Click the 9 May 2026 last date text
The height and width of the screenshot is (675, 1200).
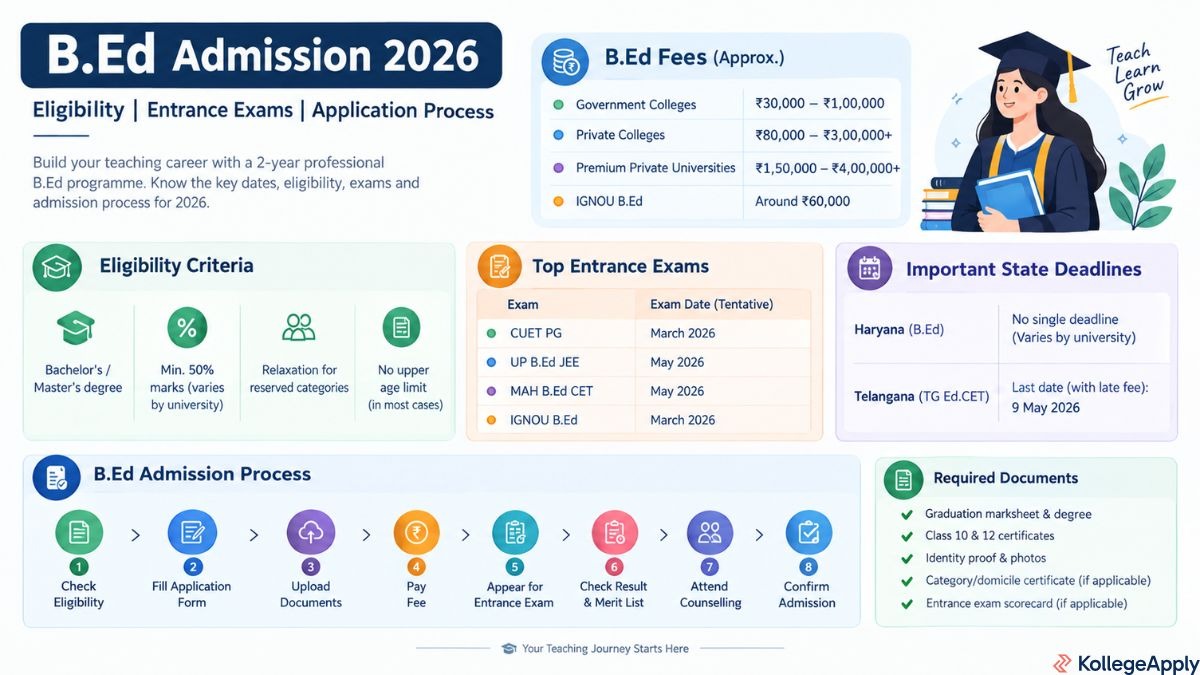(x=1046, y=408)
